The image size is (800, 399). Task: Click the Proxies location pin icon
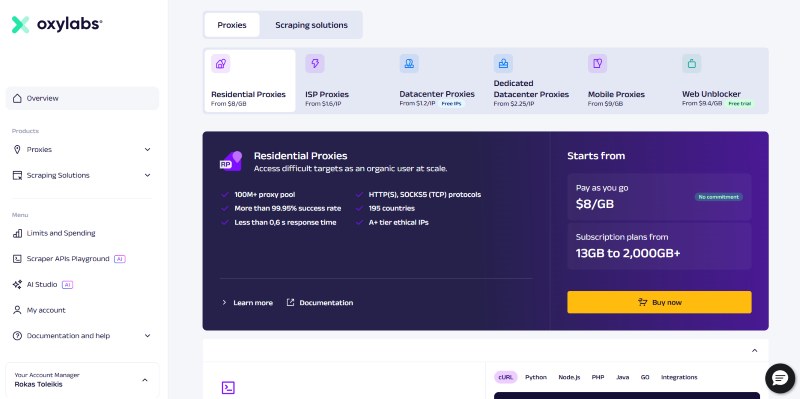[17, 149]
